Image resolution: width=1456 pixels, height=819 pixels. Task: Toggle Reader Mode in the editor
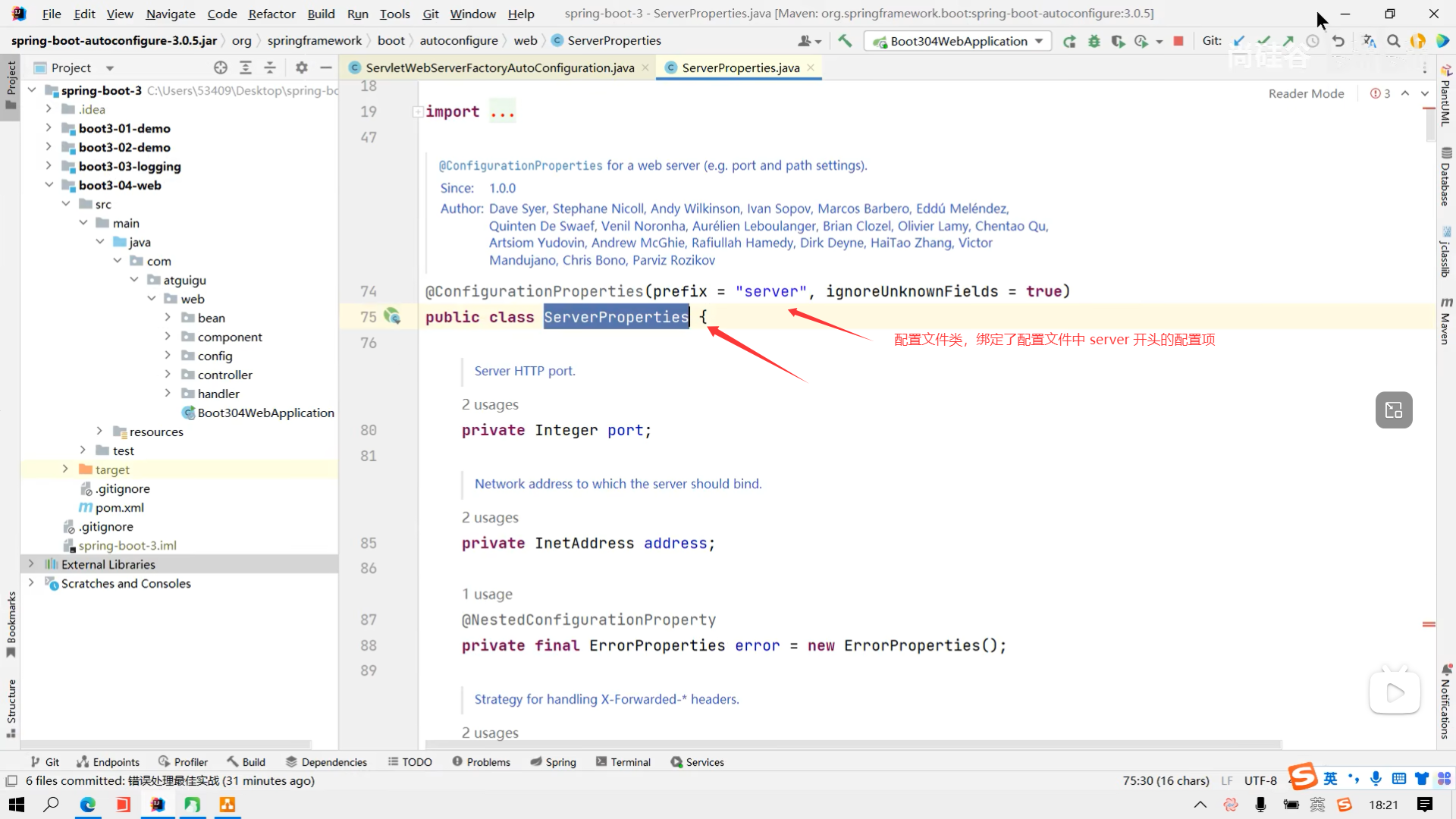pyautogui.click(x=1306, y=93)
